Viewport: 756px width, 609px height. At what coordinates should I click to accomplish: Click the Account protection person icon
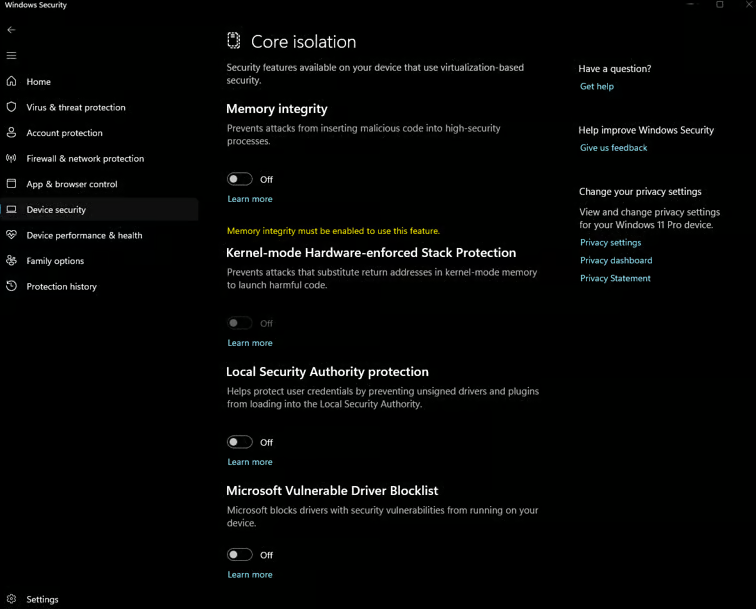pos(12,132)
